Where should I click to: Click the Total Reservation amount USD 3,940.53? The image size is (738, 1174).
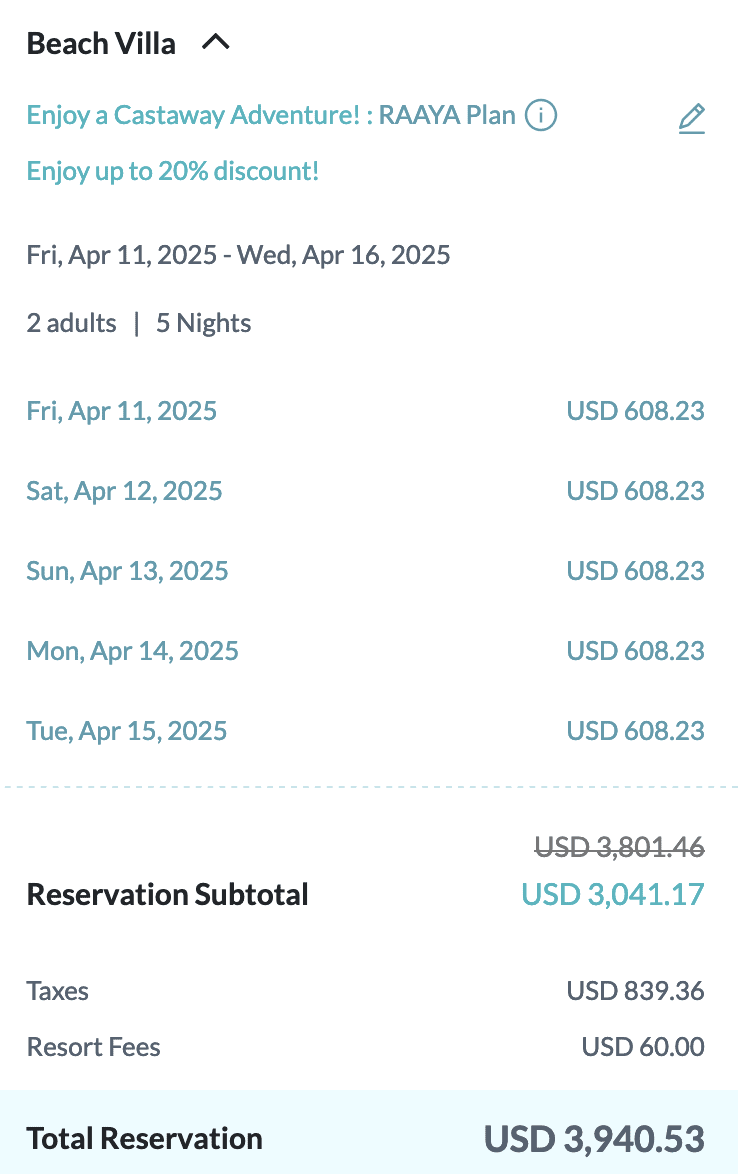(594, 1139)
